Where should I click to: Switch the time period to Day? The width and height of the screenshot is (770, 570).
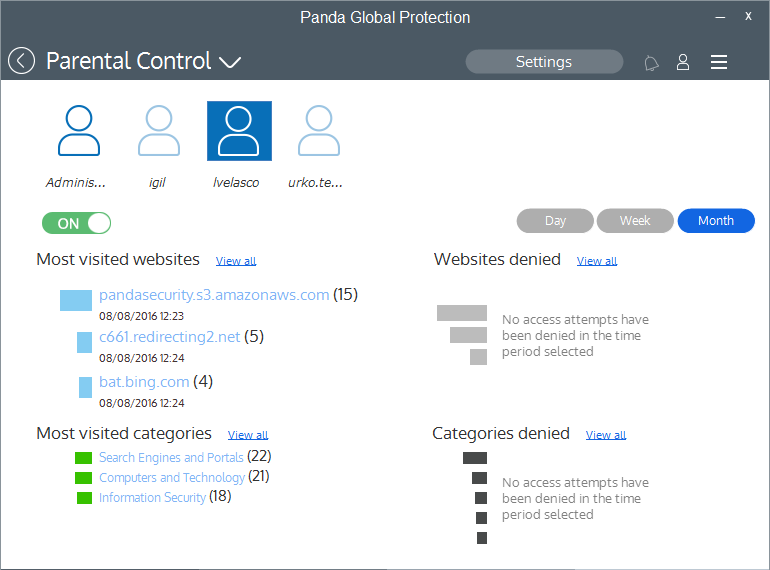tap(555, 221)
